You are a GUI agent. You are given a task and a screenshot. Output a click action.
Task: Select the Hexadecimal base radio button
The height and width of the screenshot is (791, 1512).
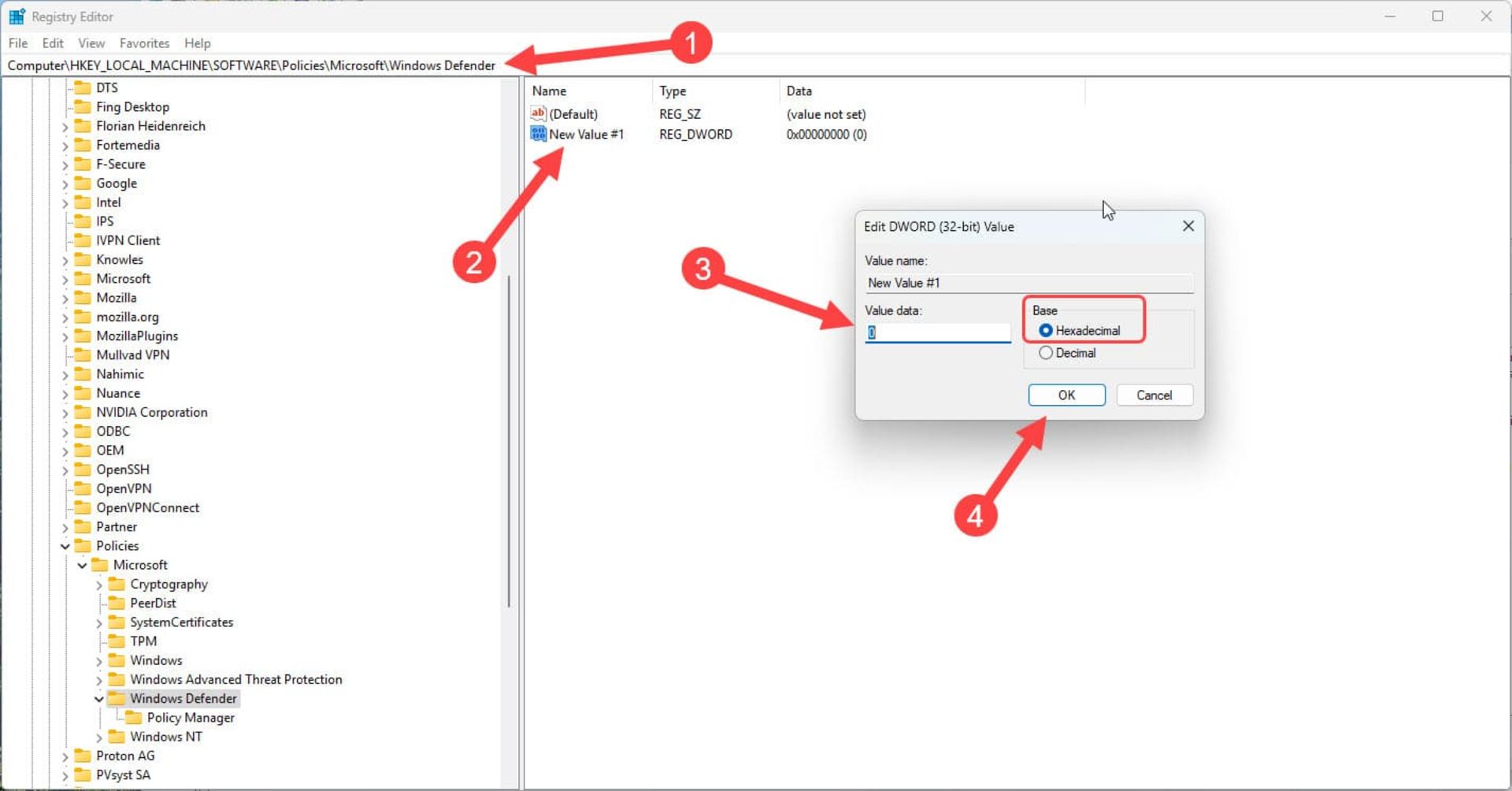1046,331
